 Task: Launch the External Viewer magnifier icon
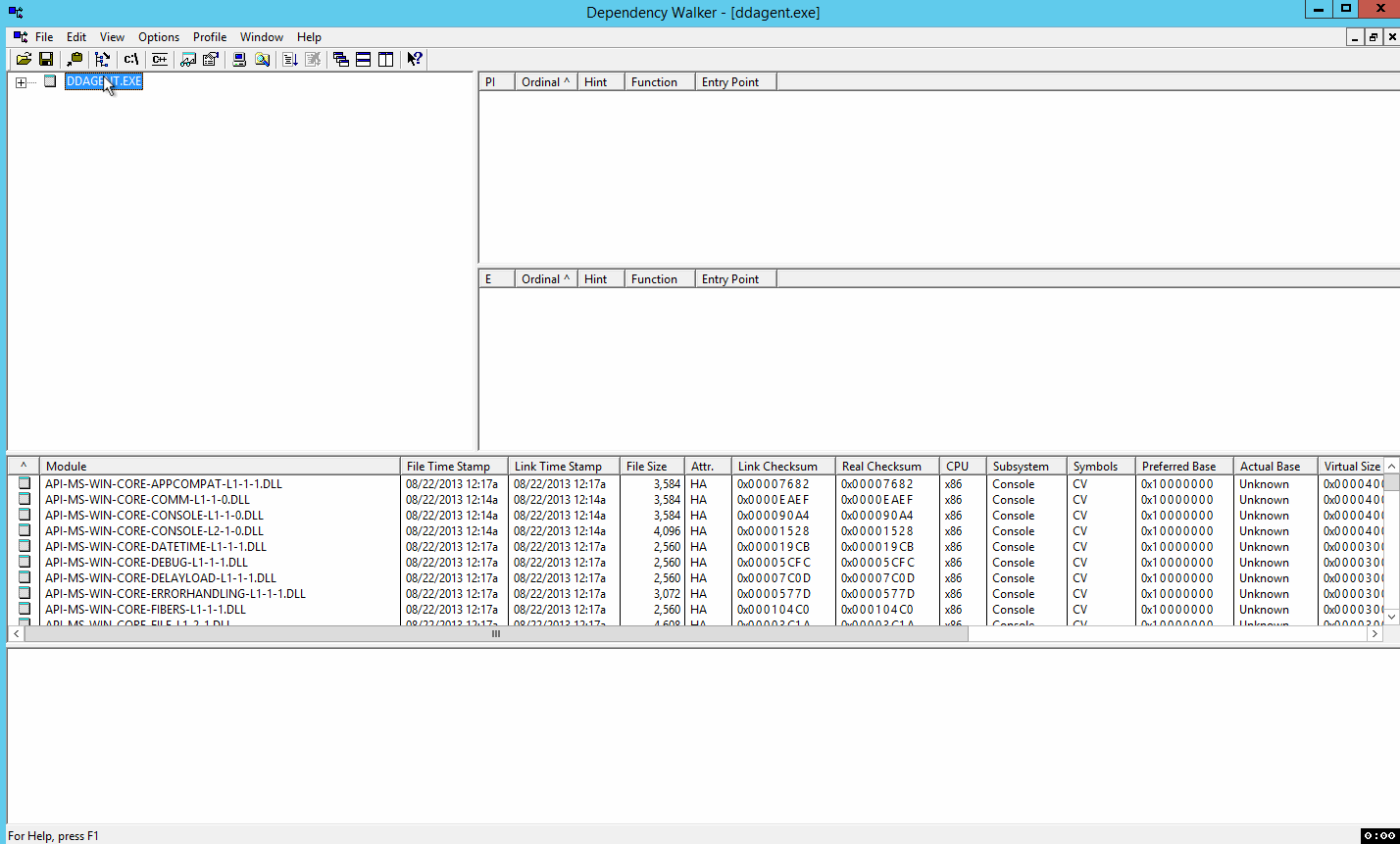[x=262, y=59]
